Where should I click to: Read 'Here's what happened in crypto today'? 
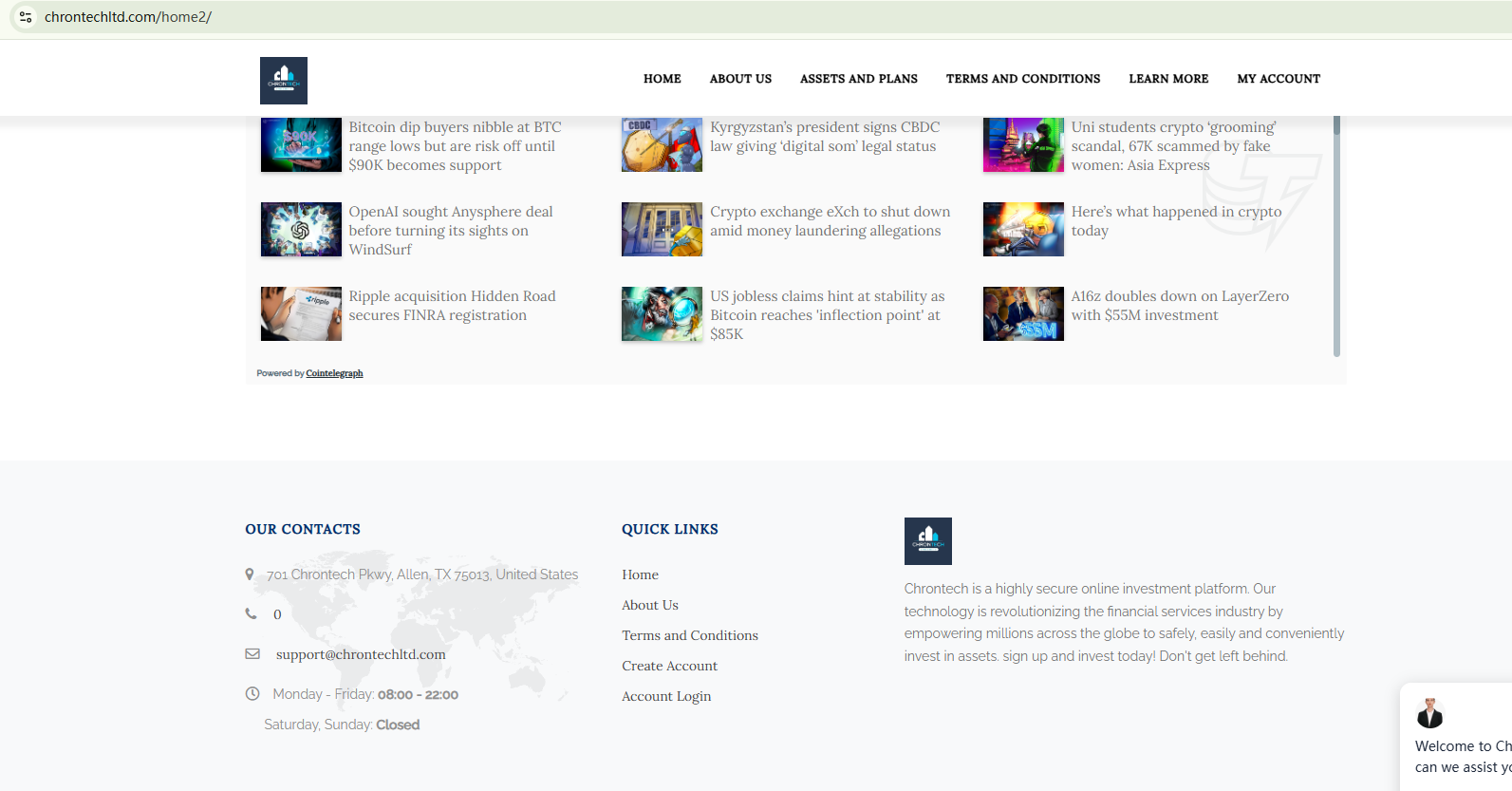[x=1177, y=221]
